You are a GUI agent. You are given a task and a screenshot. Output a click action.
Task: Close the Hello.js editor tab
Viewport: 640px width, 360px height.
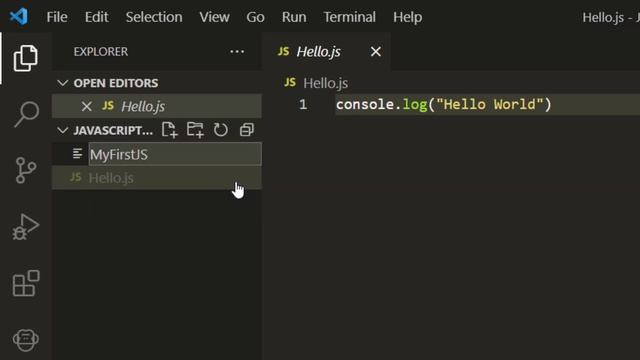(376, 51)
